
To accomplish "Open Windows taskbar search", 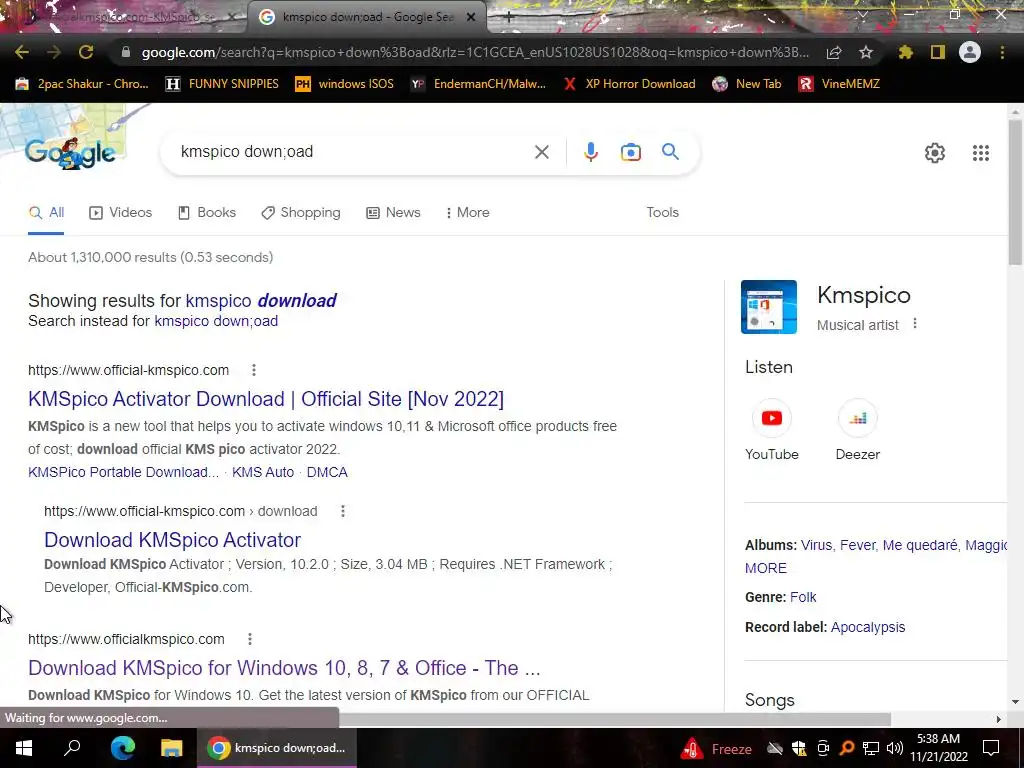I will pyautogui.click(x=72, y=748).
